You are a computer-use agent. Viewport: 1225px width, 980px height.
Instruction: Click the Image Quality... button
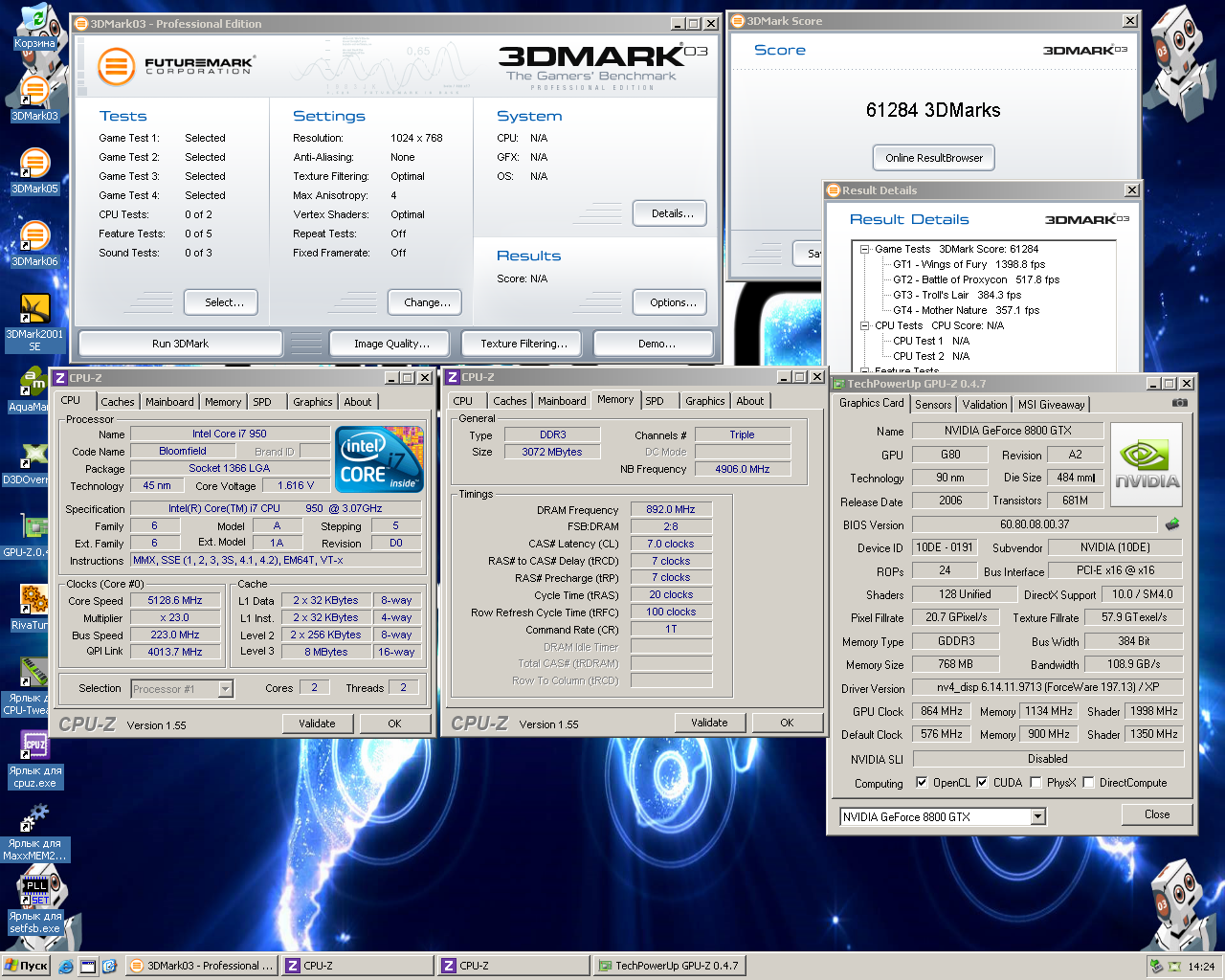[391, 344]
